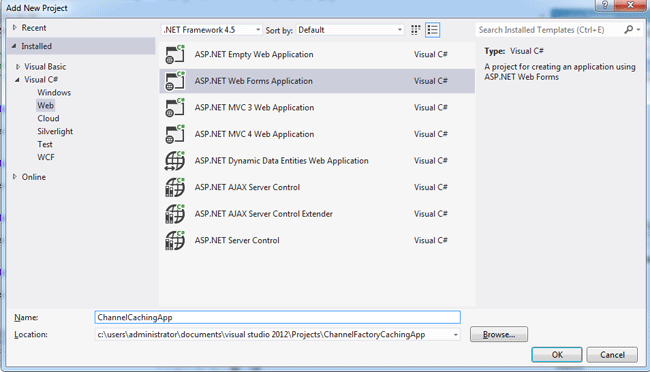The width and height of the screenshot is (650, 372).
Task: Collapse the Installed node
Action: 14,46
